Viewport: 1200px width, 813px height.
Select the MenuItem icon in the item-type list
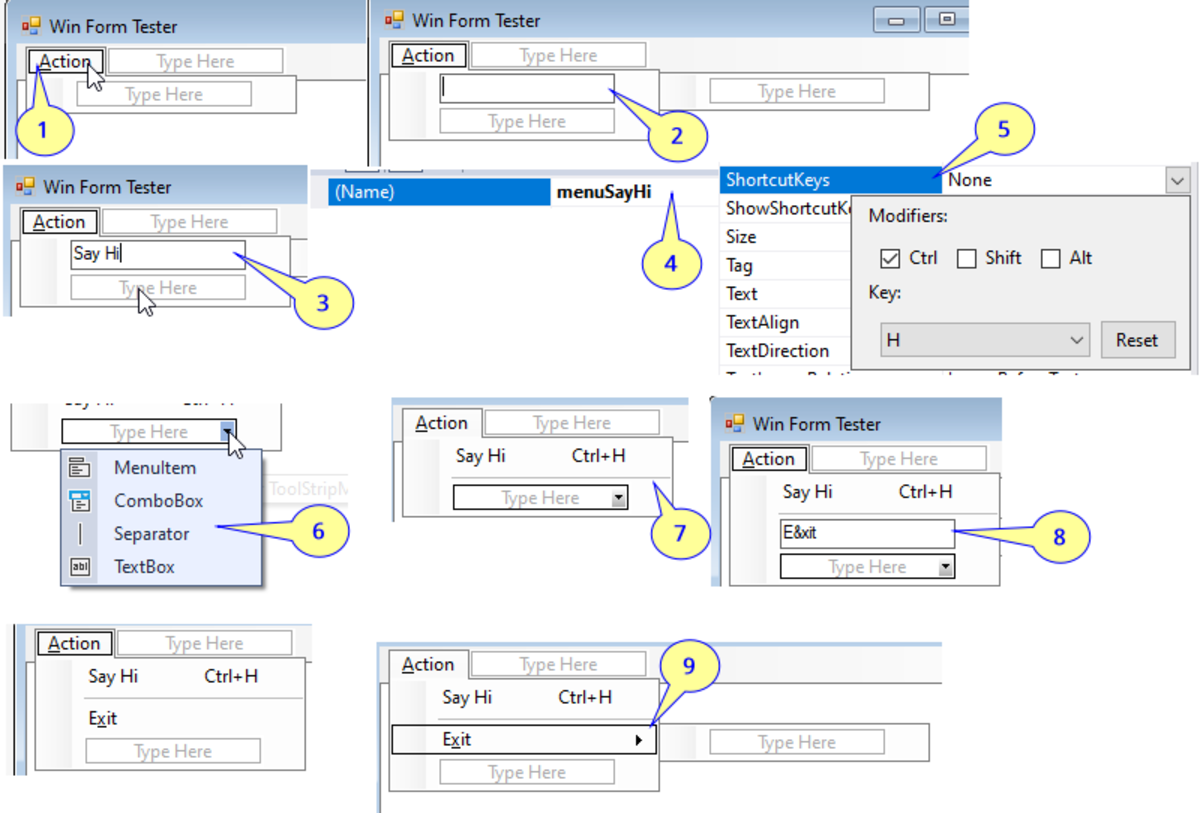(x=82, y=467)
